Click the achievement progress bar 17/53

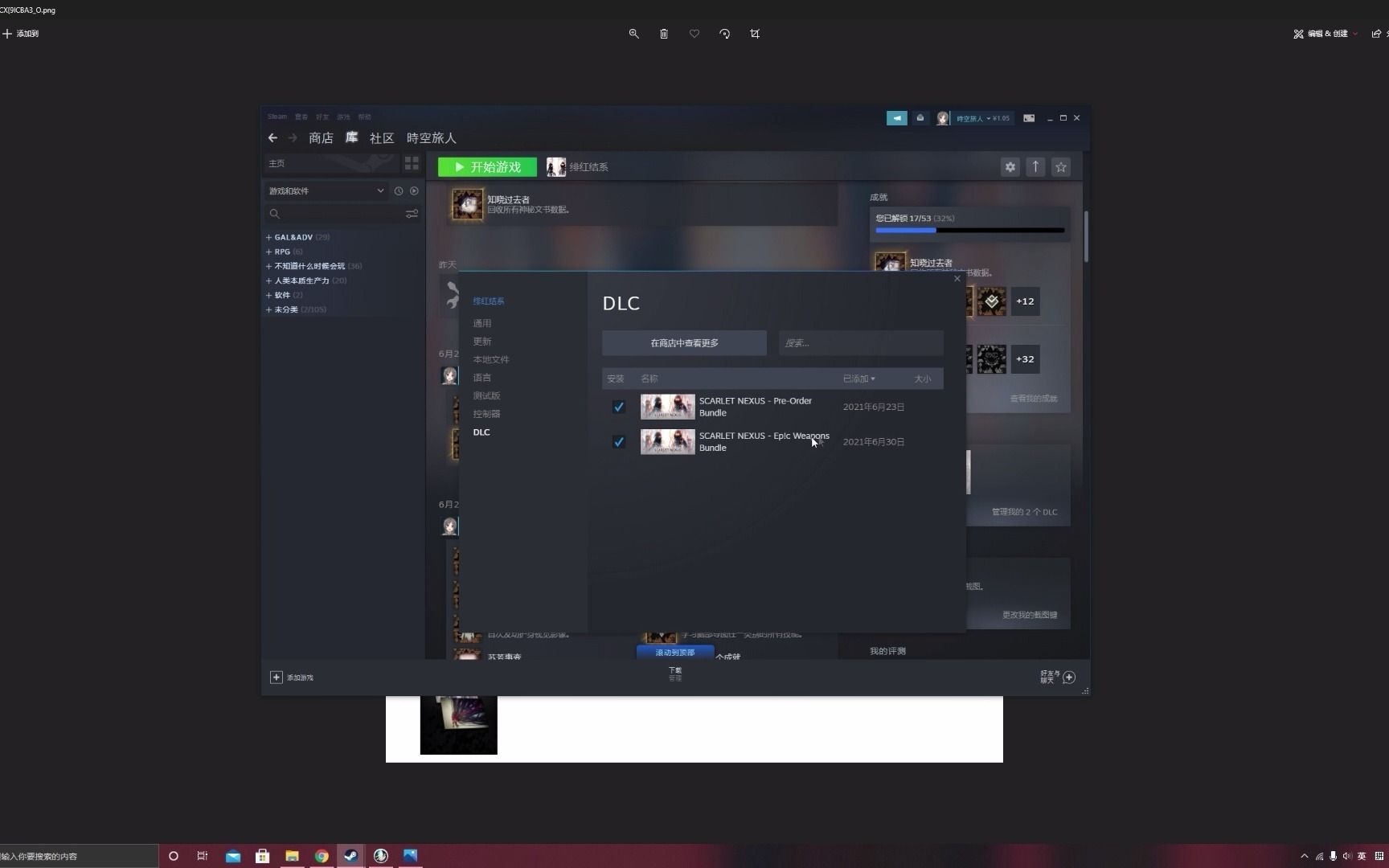(x=970, y=230)
